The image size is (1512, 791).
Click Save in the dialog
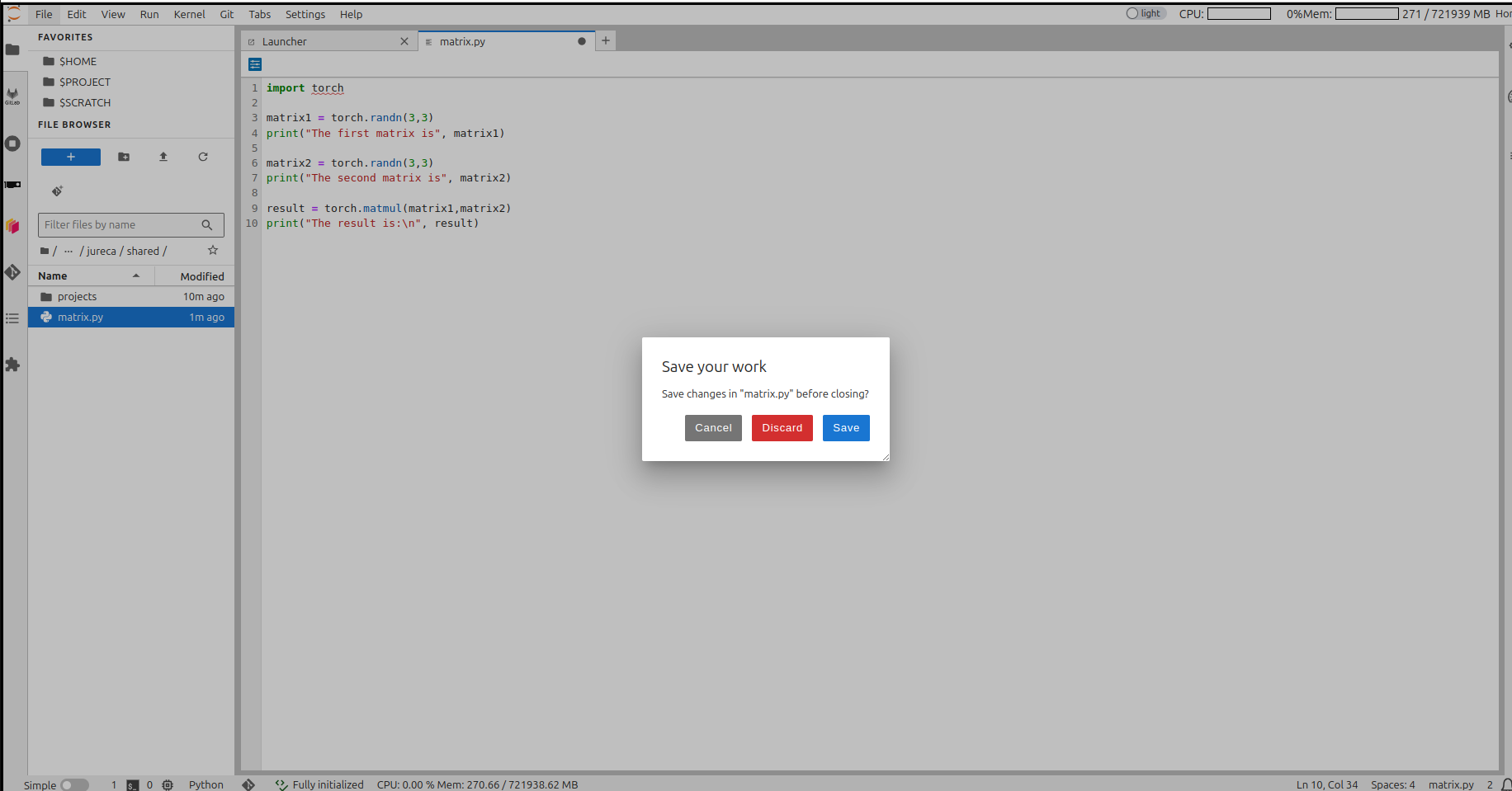[845, 428]
